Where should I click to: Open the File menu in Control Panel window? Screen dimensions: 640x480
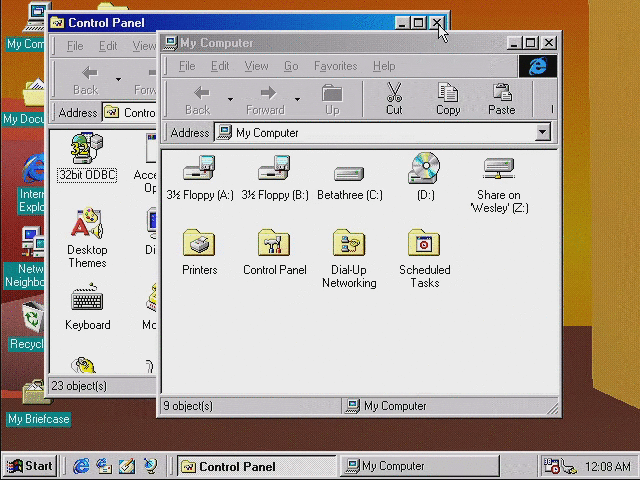click(x=75, y=46)
